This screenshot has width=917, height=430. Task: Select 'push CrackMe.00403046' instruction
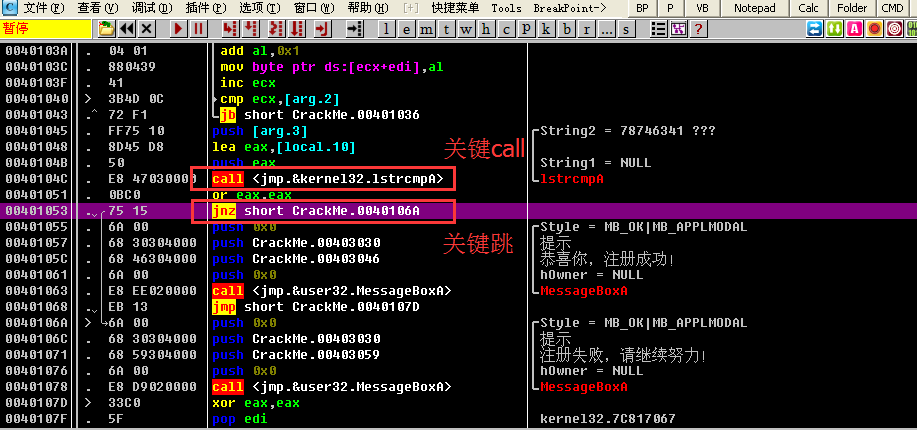click(x=296, y=259)
